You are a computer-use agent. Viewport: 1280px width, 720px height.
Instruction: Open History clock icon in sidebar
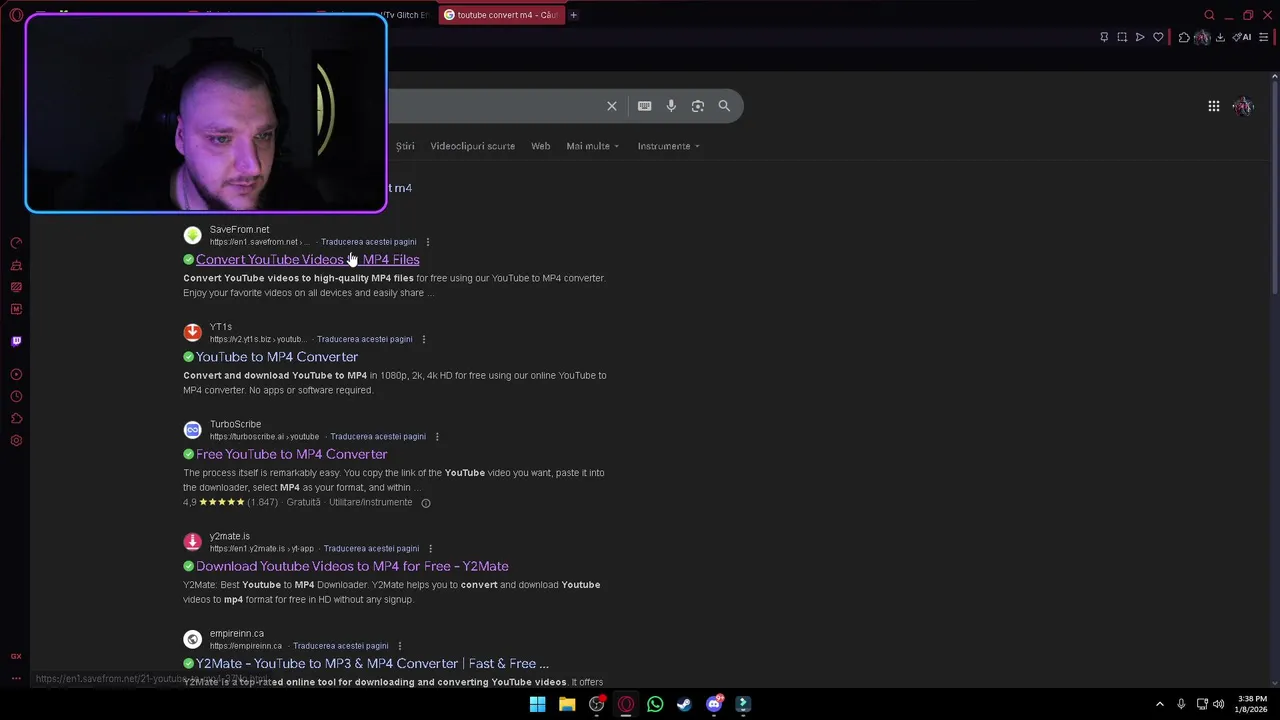[x=16, y=396]
